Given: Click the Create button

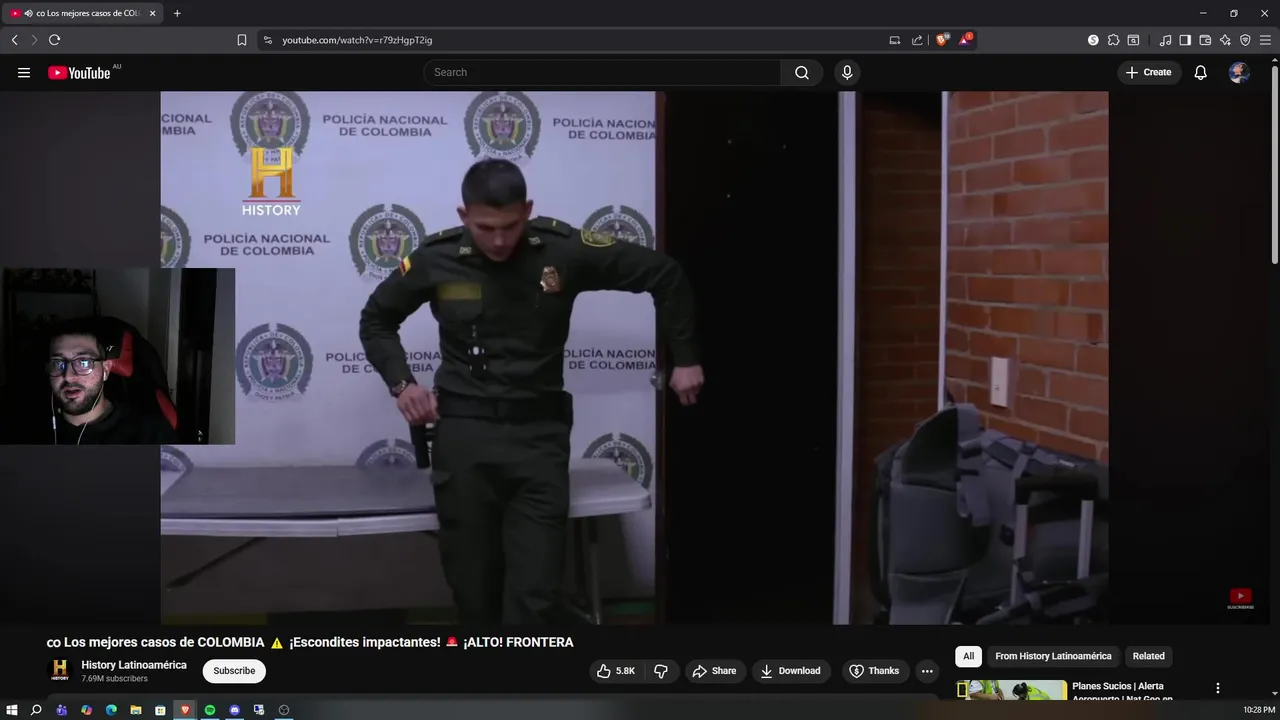Looking at the screenshot, I should tap(1149, 72).
